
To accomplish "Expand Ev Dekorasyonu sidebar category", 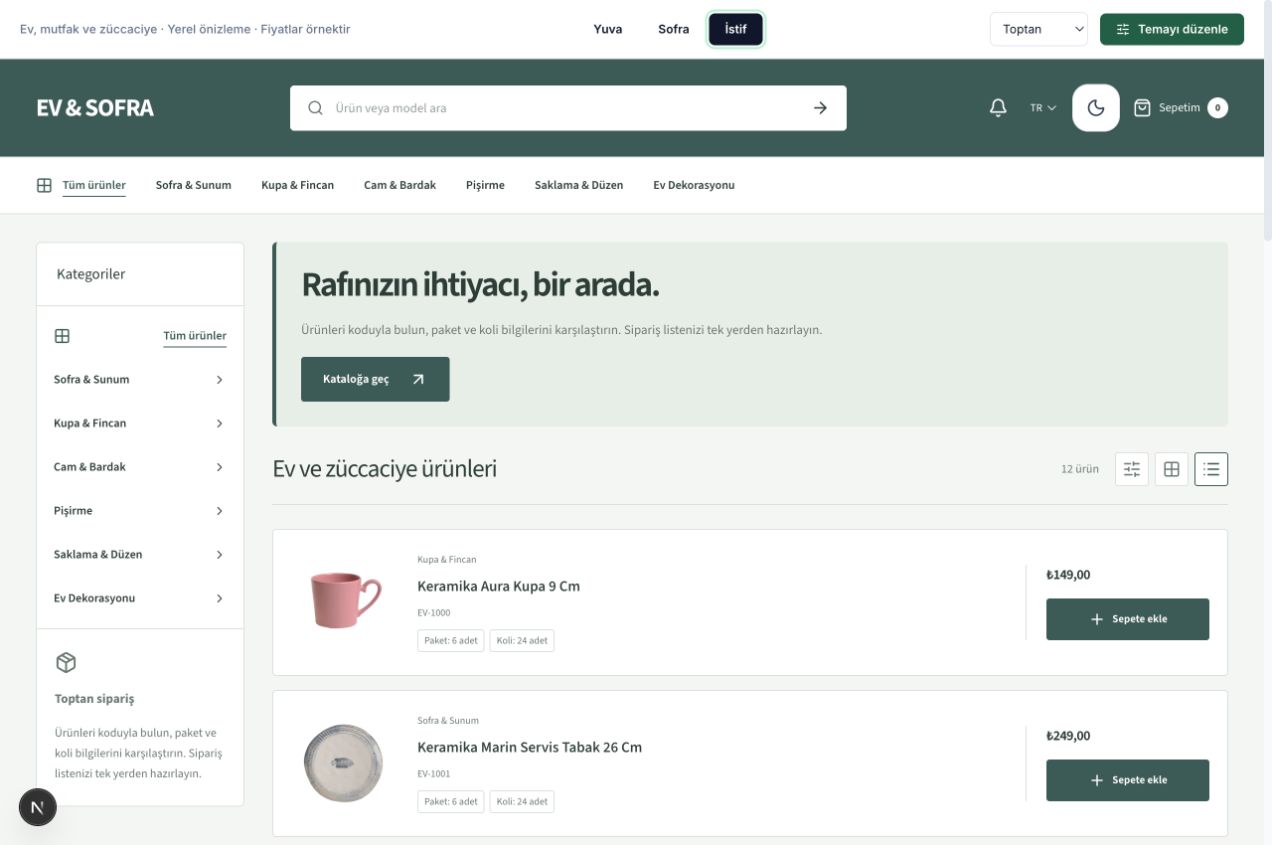I will [x=139, y=598].
